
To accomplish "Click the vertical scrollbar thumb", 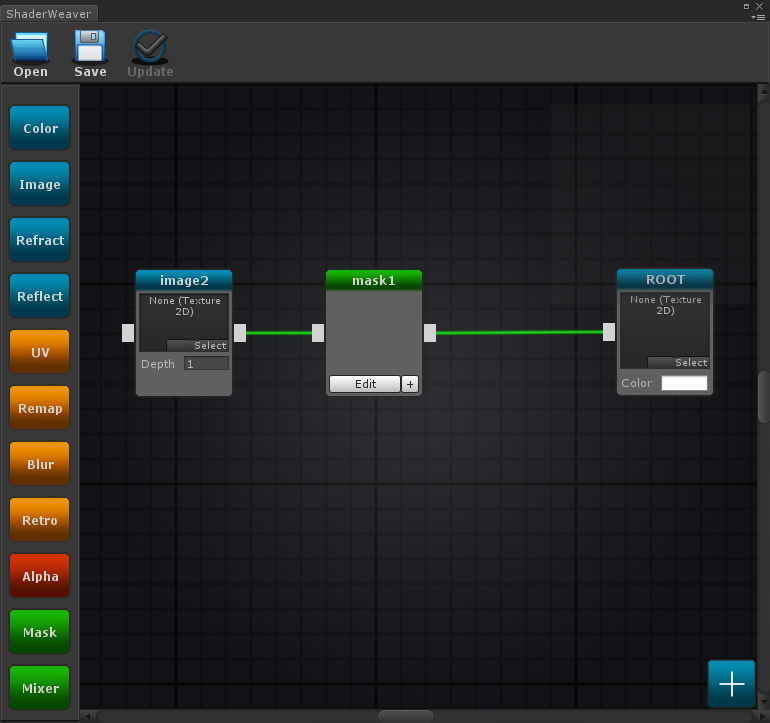I will pos(764,397).
